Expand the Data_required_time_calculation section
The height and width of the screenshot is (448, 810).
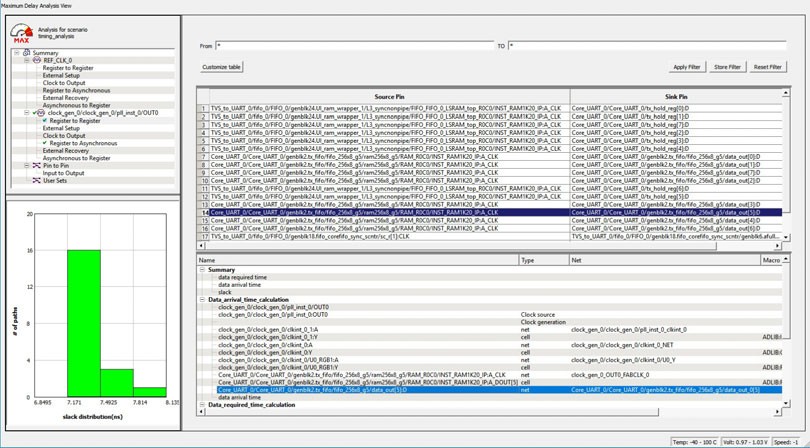[203, 405]
